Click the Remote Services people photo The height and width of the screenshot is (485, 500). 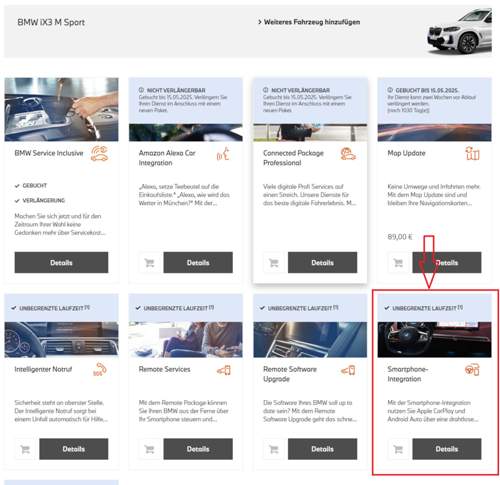coord(186,339)
